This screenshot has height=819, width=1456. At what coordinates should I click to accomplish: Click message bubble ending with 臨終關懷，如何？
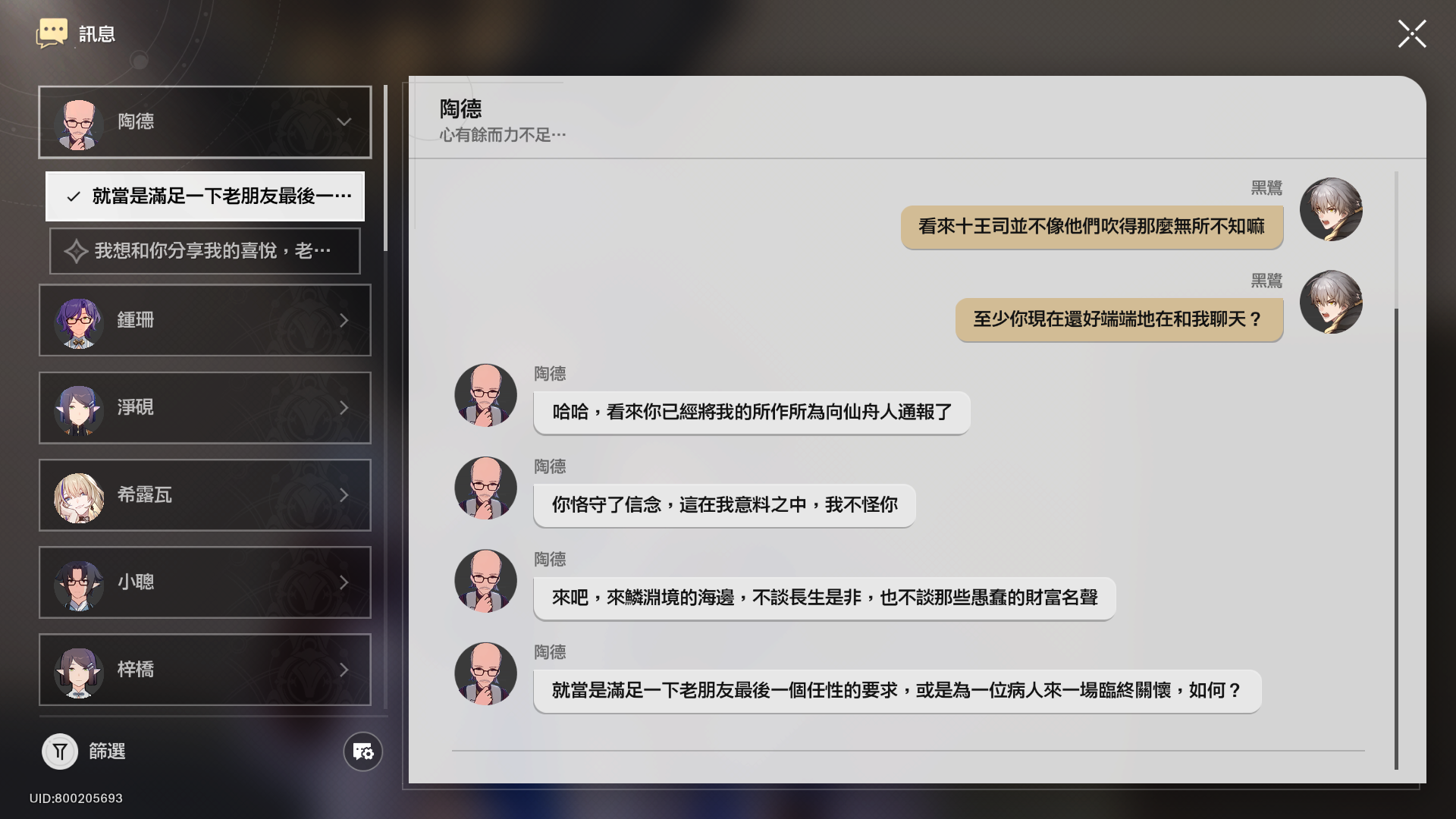[x=897, y=691]
